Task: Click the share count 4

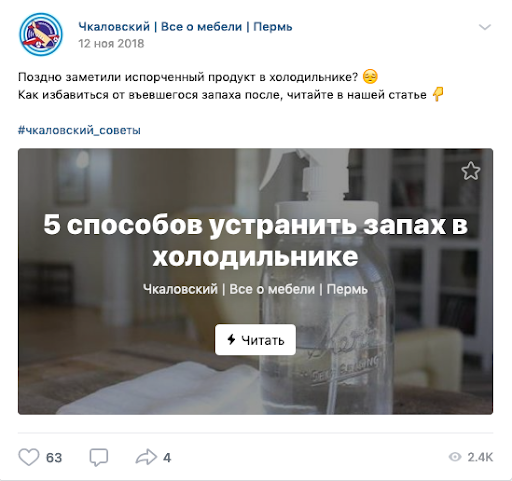Action: 167,458
